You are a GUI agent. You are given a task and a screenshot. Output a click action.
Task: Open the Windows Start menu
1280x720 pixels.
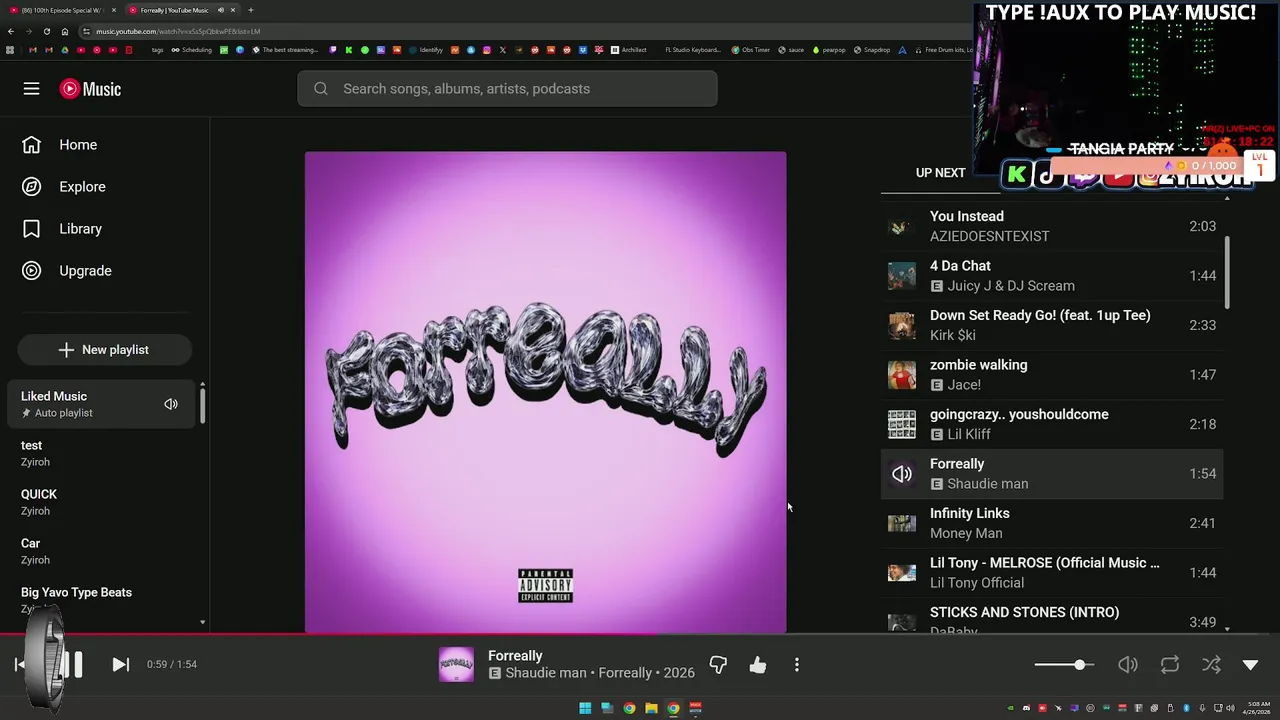click(x=585, y=708)
